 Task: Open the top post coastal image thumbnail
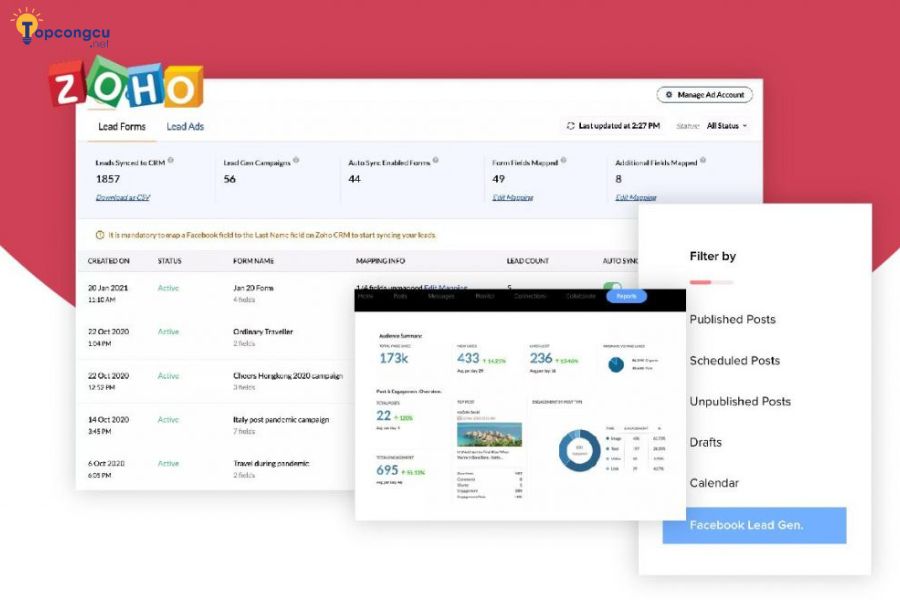[490, 435]
